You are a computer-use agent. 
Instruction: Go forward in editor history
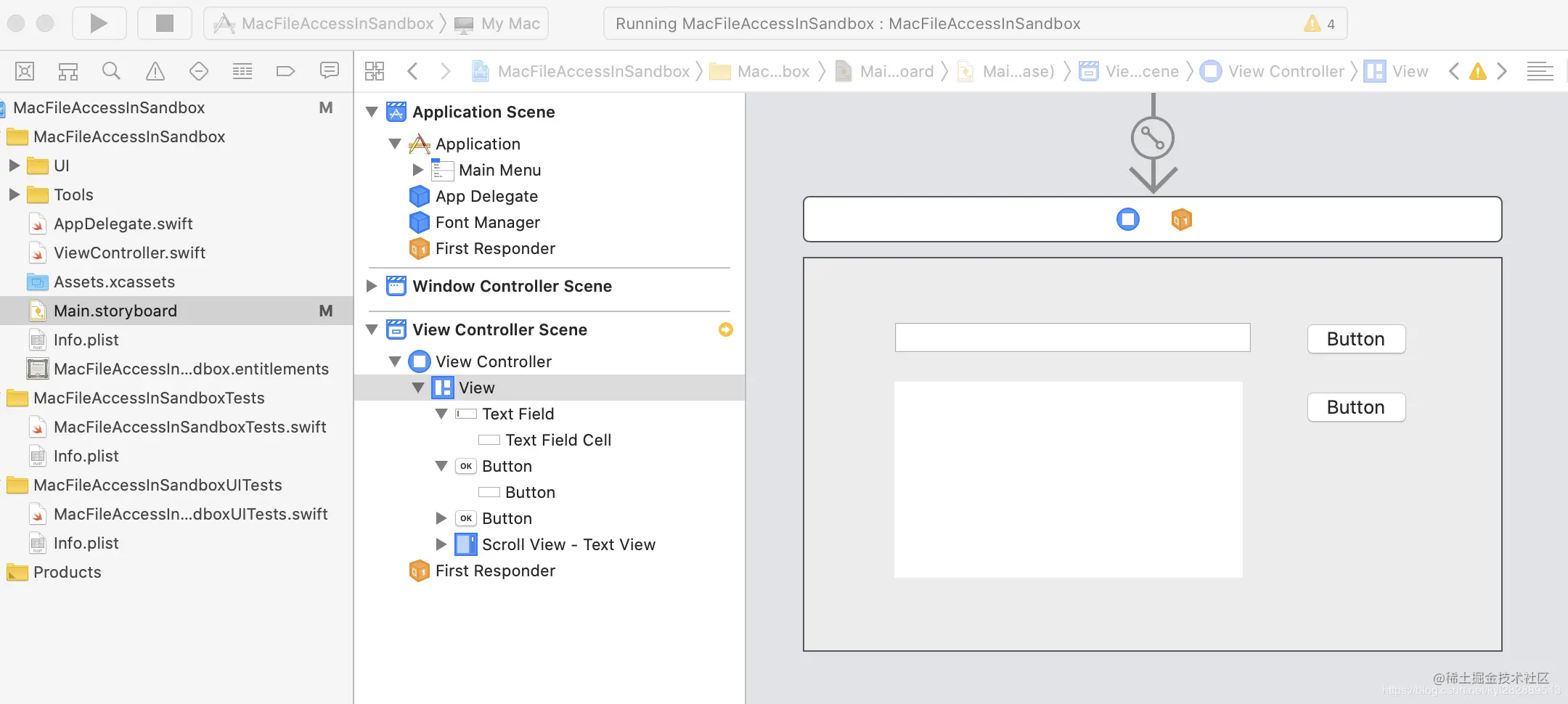[445, 71]
